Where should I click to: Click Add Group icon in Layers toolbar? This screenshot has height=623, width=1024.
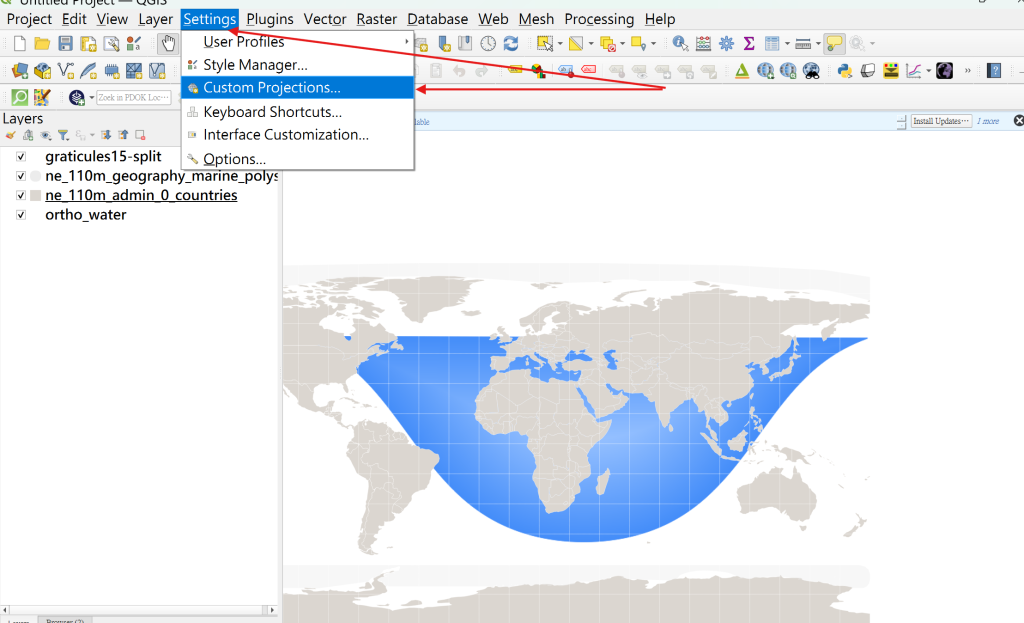[x=27, y=135]
